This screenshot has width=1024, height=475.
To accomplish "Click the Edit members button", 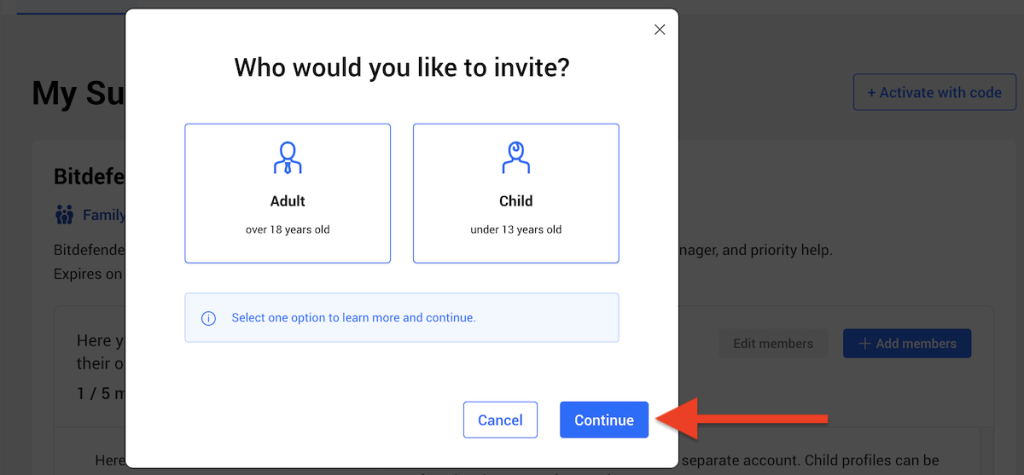I will click(x=773, y=343).
